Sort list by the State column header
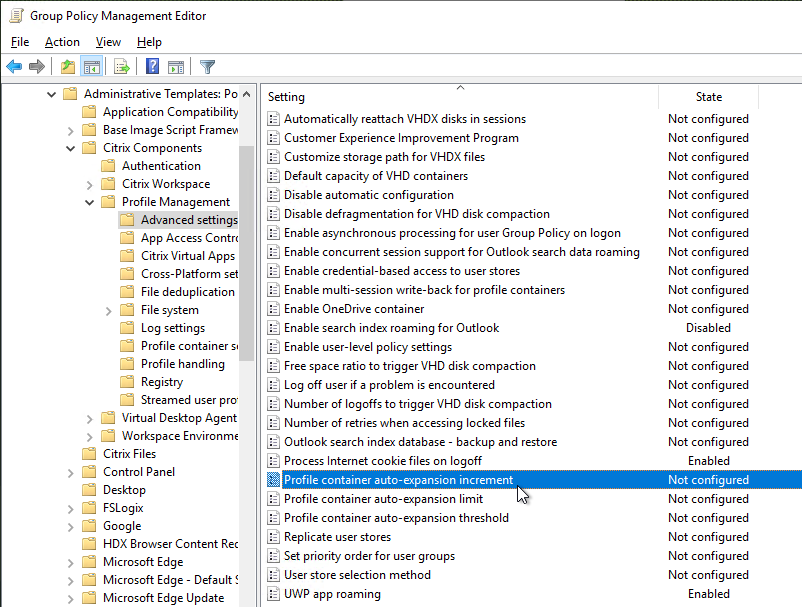Image resolution: width=802 pixels, height=607 pixels. (709, 97)
